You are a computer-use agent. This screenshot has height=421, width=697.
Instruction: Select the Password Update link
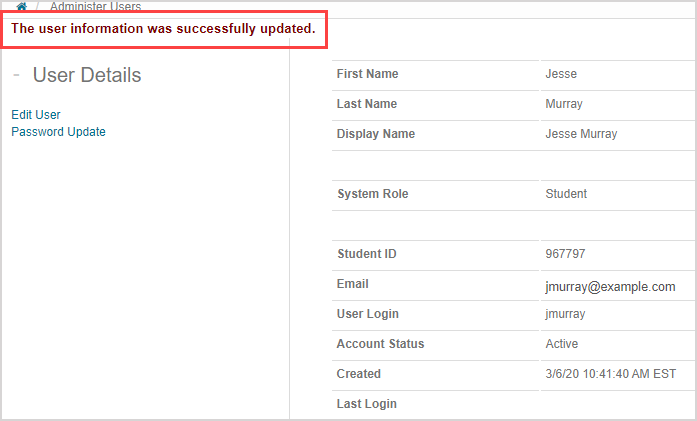pyautogui.click(x=58, y=132)
